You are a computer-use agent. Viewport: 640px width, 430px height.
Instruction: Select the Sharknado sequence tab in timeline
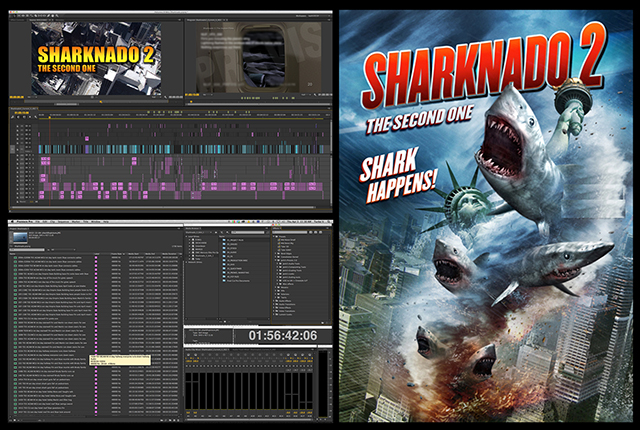click(24, 108)
